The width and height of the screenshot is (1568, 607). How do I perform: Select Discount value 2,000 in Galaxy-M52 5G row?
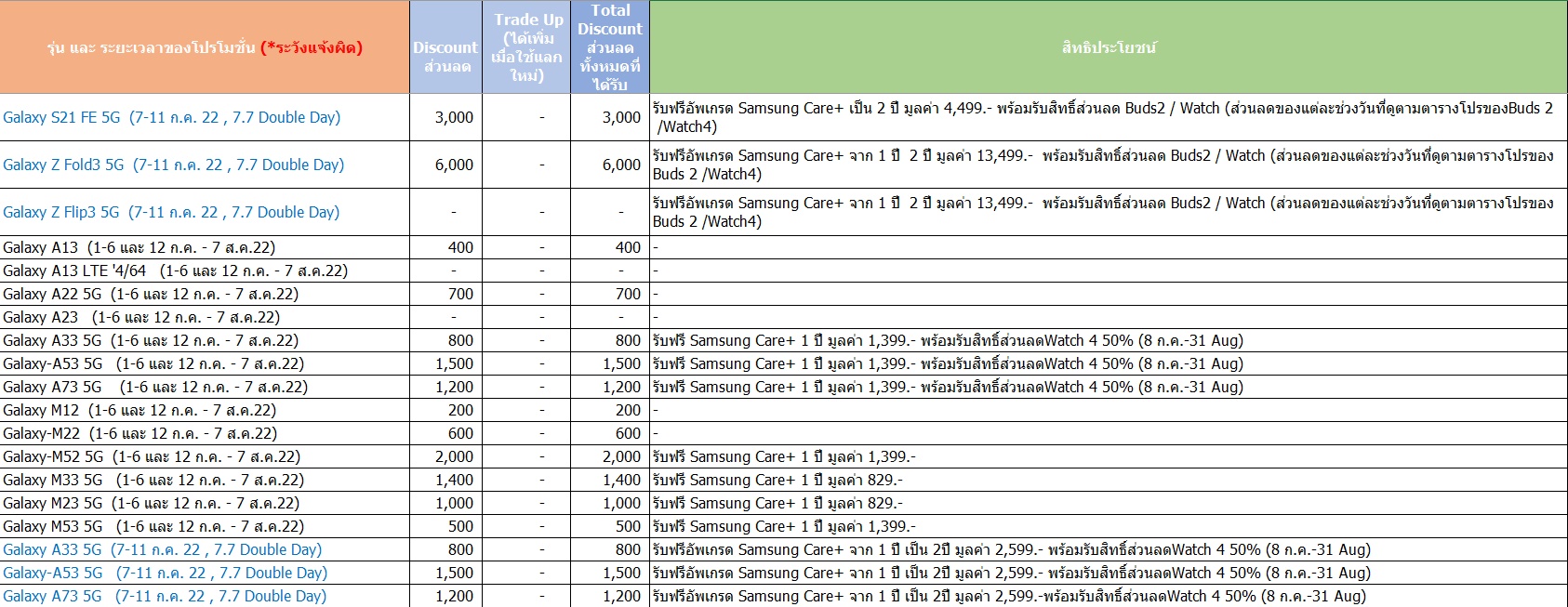445,456
